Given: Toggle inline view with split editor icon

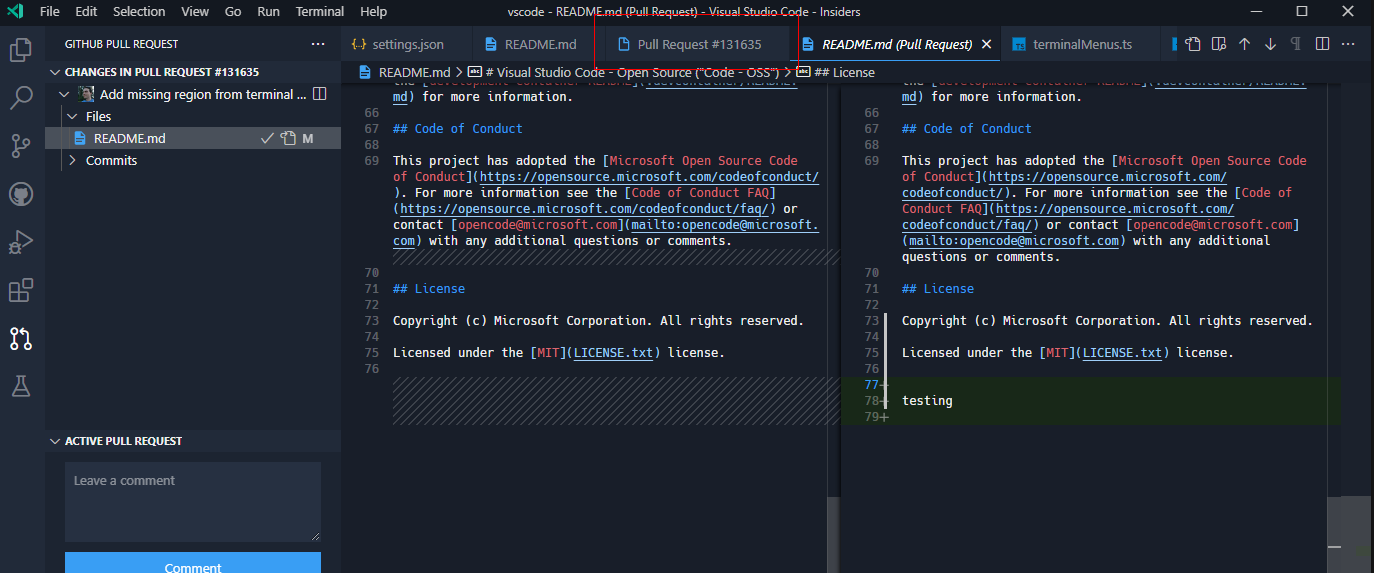Looking at the screenshot, I should tap(1322, 44).
